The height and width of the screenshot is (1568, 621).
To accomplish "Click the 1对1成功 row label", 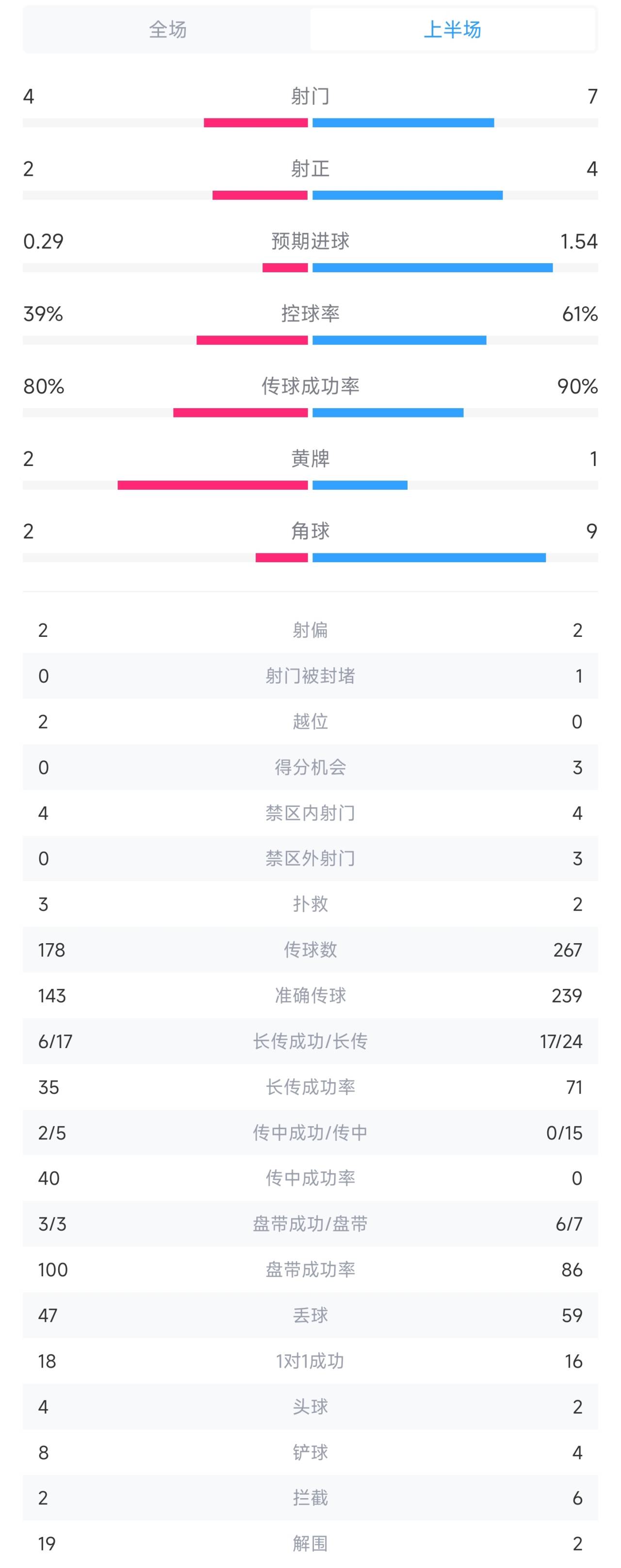I will click(310, 1361).
